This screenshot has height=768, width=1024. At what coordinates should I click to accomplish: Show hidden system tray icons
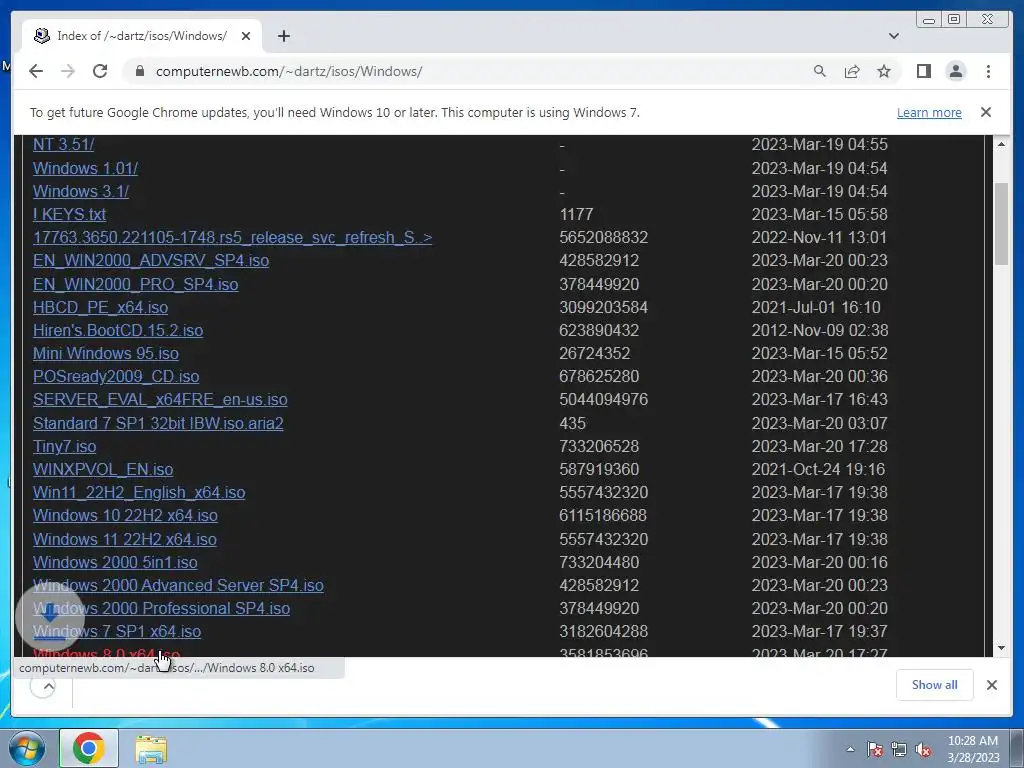point(850,749)
